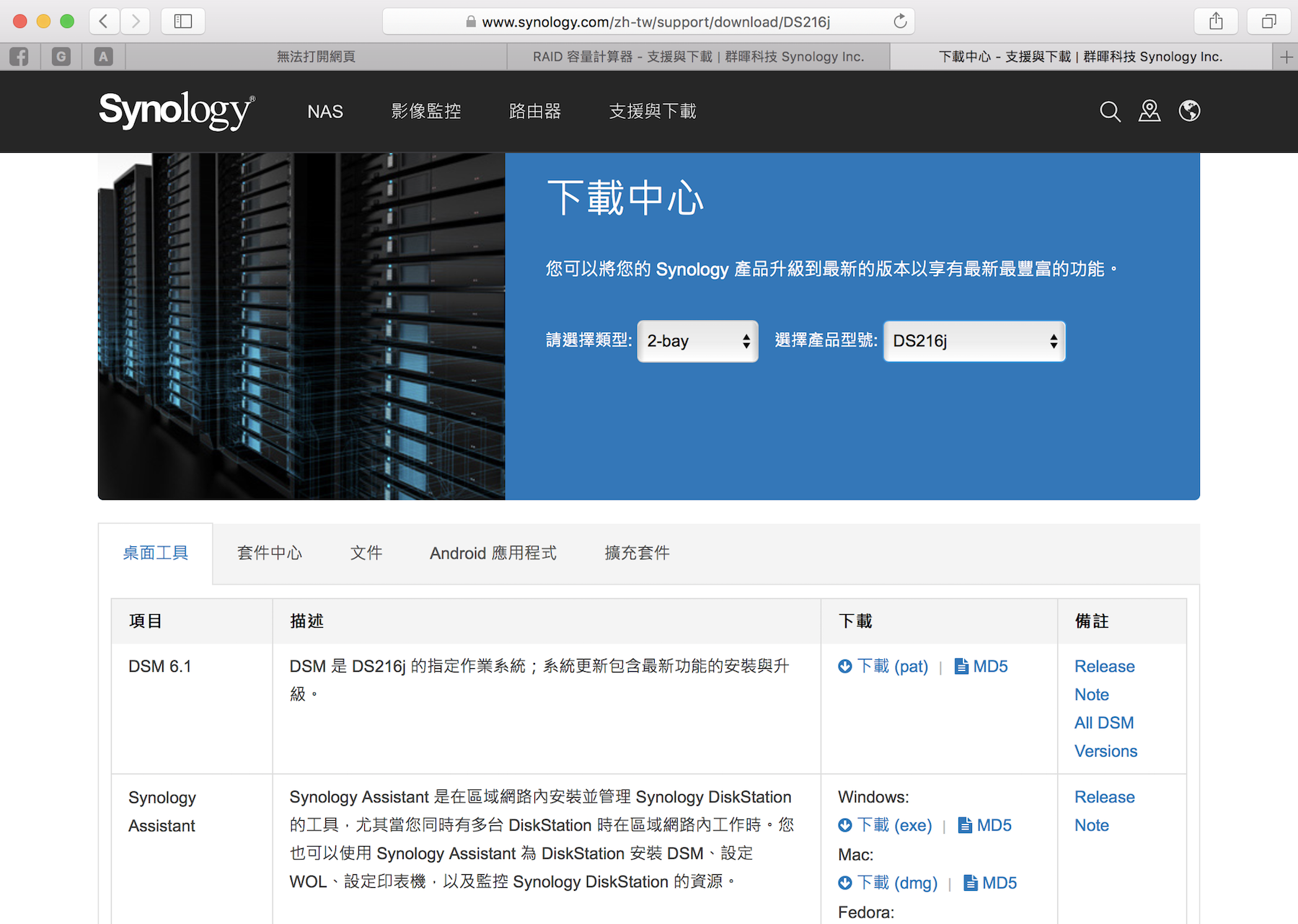Select the Android 應用程式 tab
This screenshot has width=1298, height=924.
point(493,554)
